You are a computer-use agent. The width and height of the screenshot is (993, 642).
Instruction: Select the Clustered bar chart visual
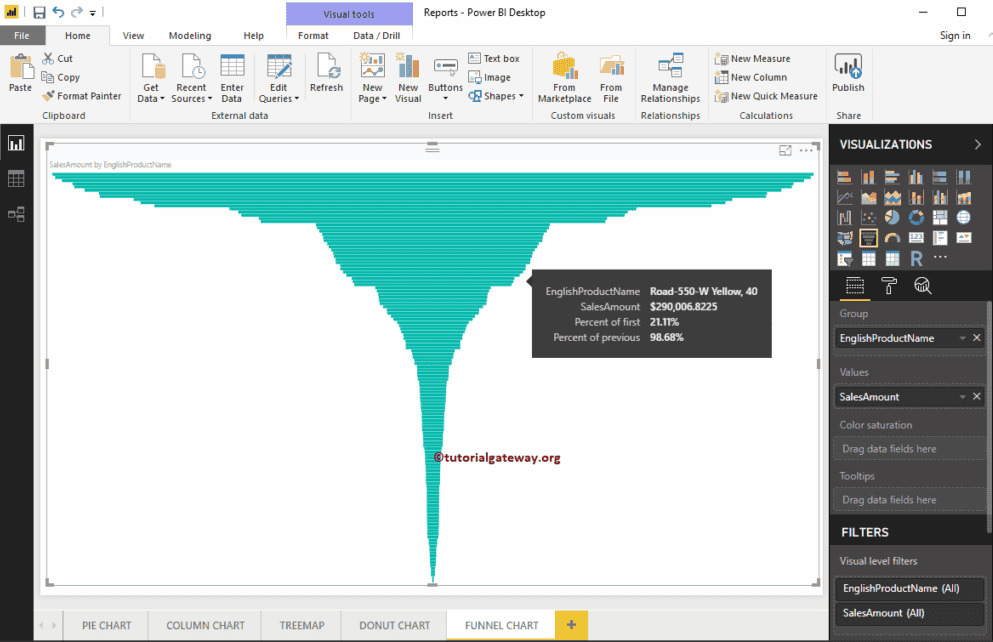click(892, 177)
